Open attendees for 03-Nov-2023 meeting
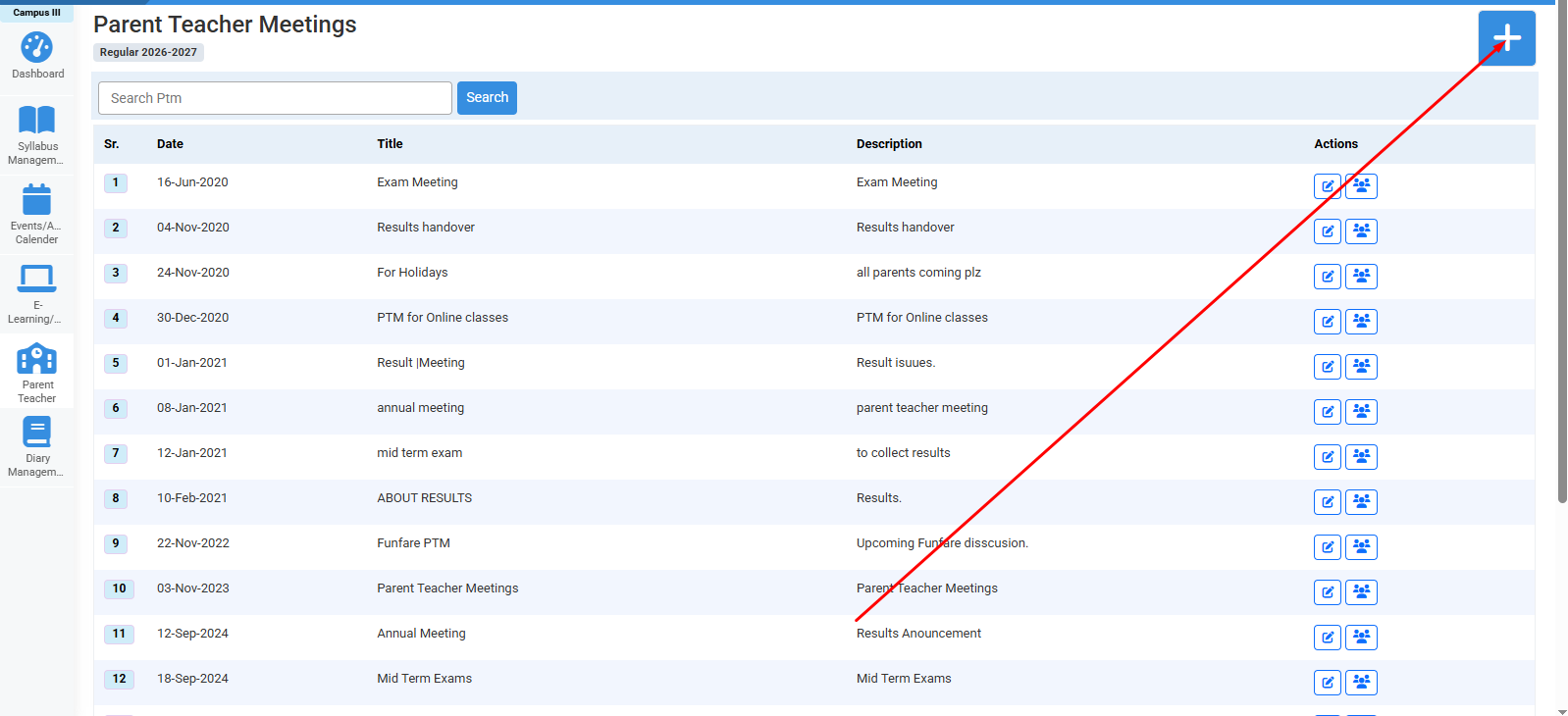The width and height of the screenshot is (1568, 716). tap(1361, 592)
